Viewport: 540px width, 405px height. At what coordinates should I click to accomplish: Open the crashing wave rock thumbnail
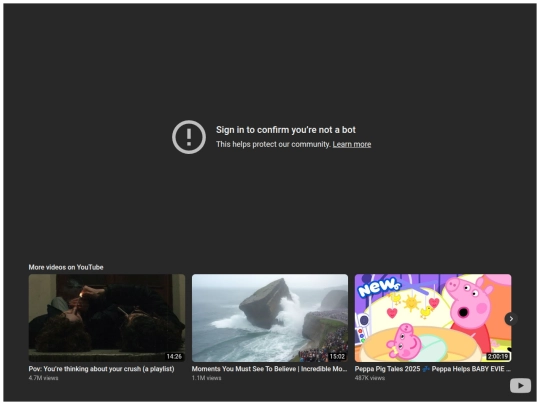(x=270, y=318)
